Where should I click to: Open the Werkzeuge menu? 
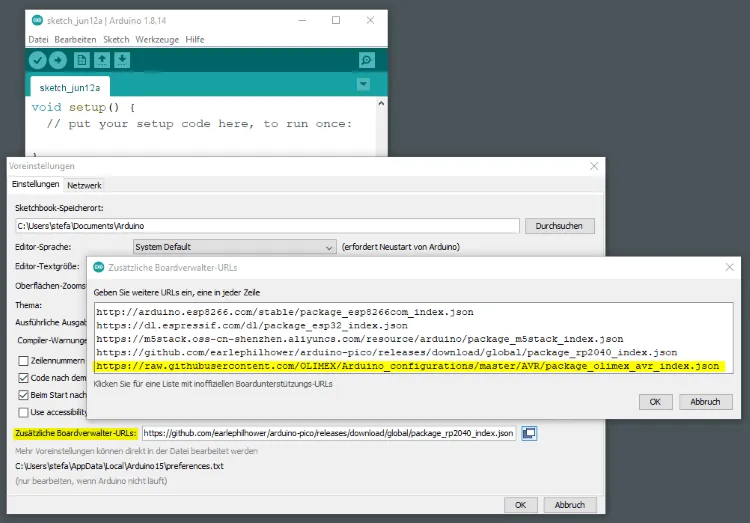pos(157,39)
